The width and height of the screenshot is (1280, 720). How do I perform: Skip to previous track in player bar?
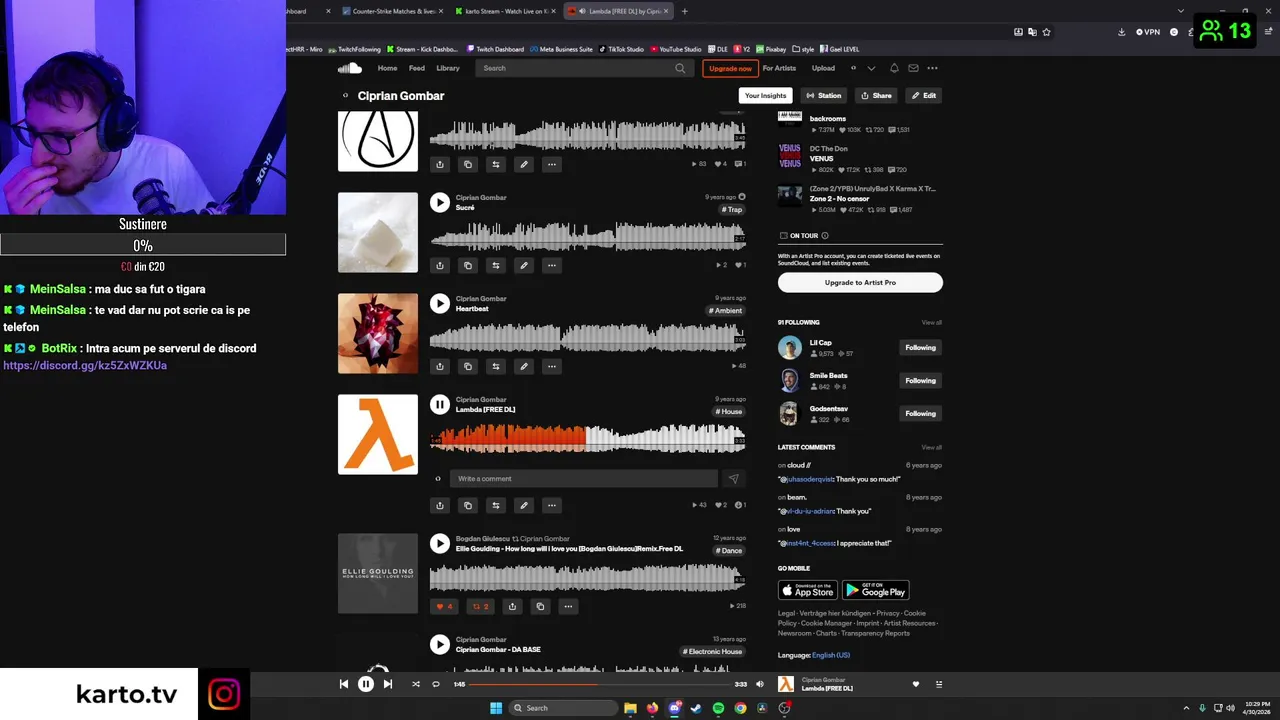[x=343, y=684]
